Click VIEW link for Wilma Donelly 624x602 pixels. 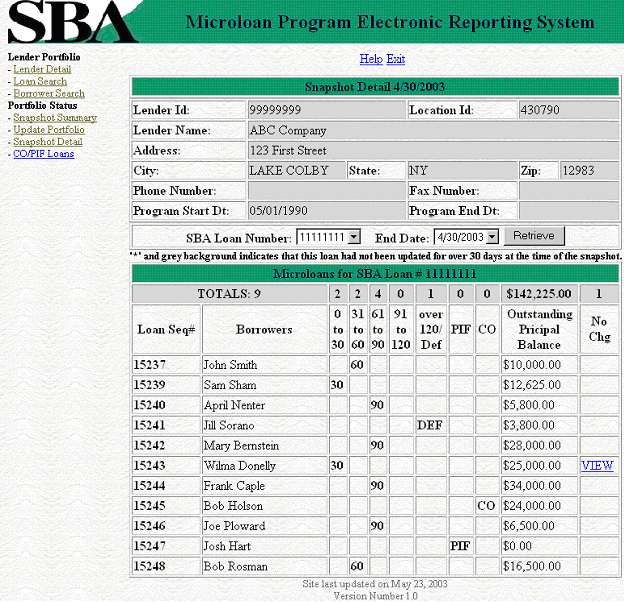pos(597,466)
